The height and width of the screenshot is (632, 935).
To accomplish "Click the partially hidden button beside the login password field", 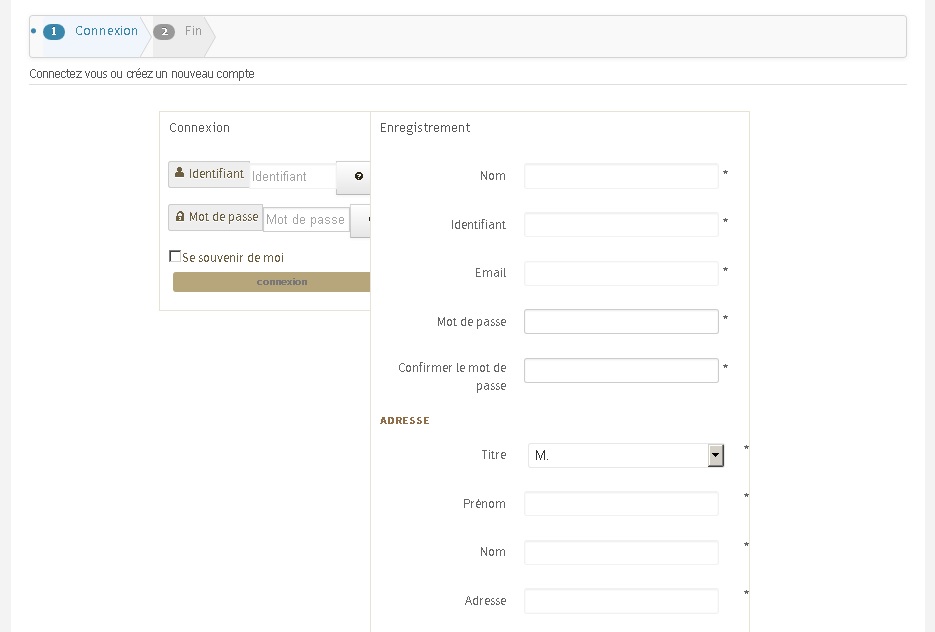I will [x=362, y=220].
